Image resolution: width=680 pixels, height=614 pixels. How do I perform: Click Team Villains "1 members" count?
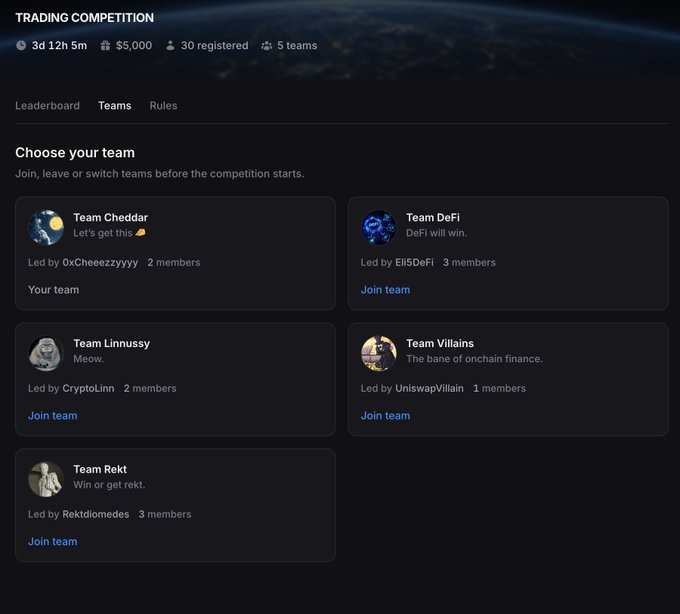[499, 388]
